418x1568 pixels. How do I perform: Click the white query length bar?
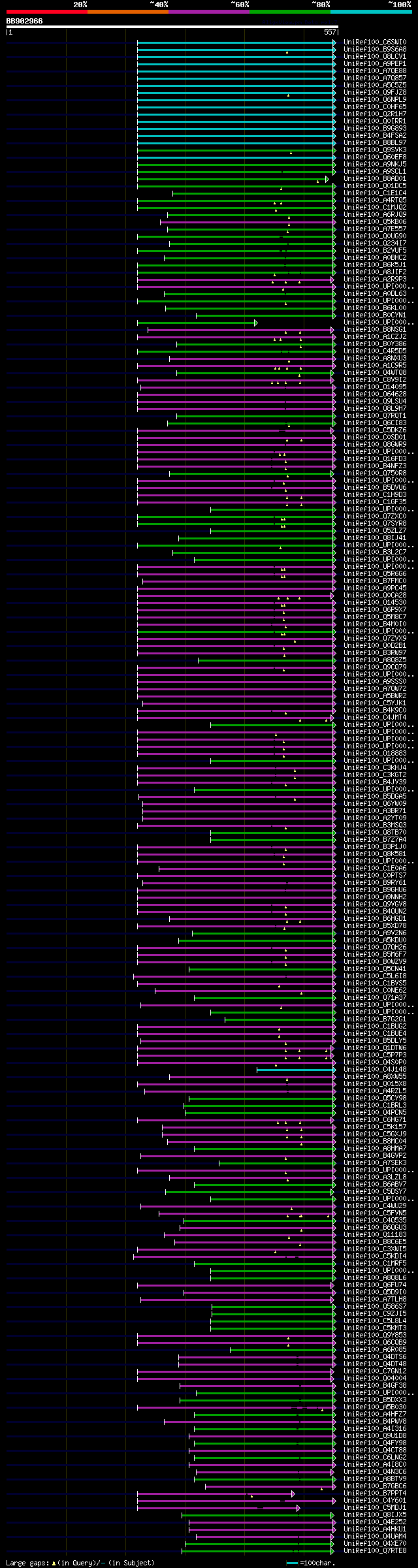[x=172, y=27]
